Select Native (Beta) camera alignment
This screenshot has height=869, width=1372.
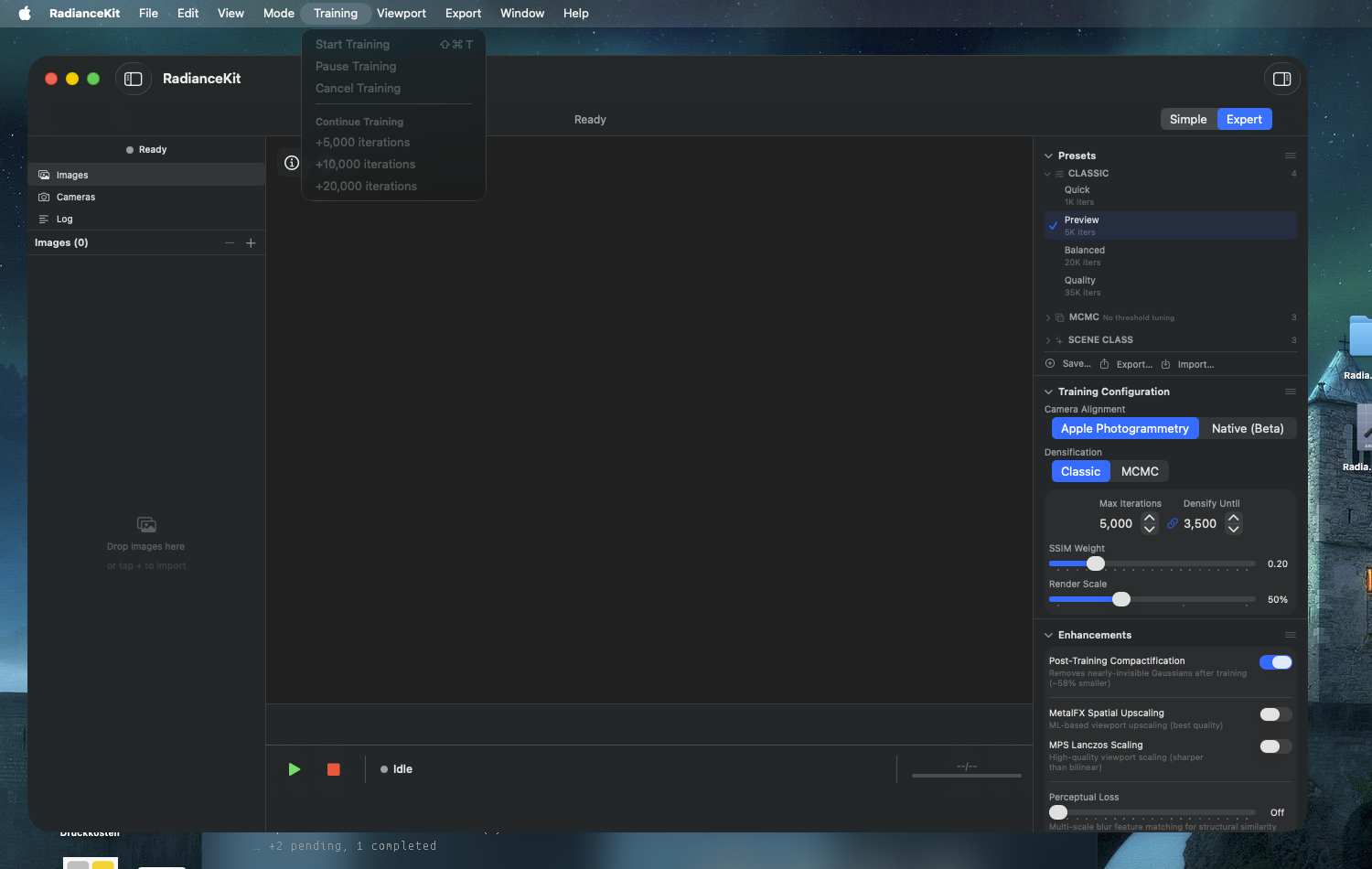click(1248, 428)
